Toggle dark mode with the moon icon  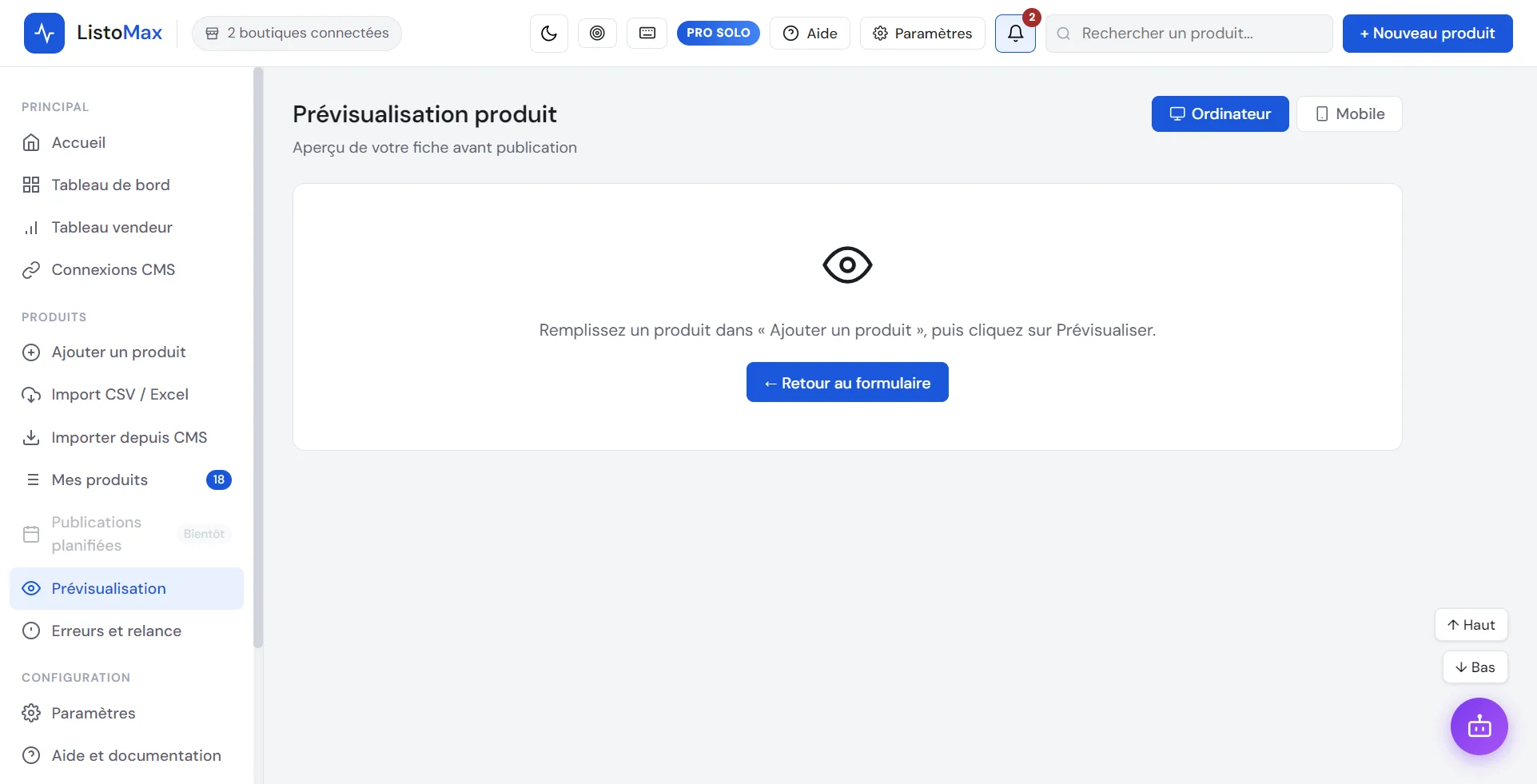[549, 34]
